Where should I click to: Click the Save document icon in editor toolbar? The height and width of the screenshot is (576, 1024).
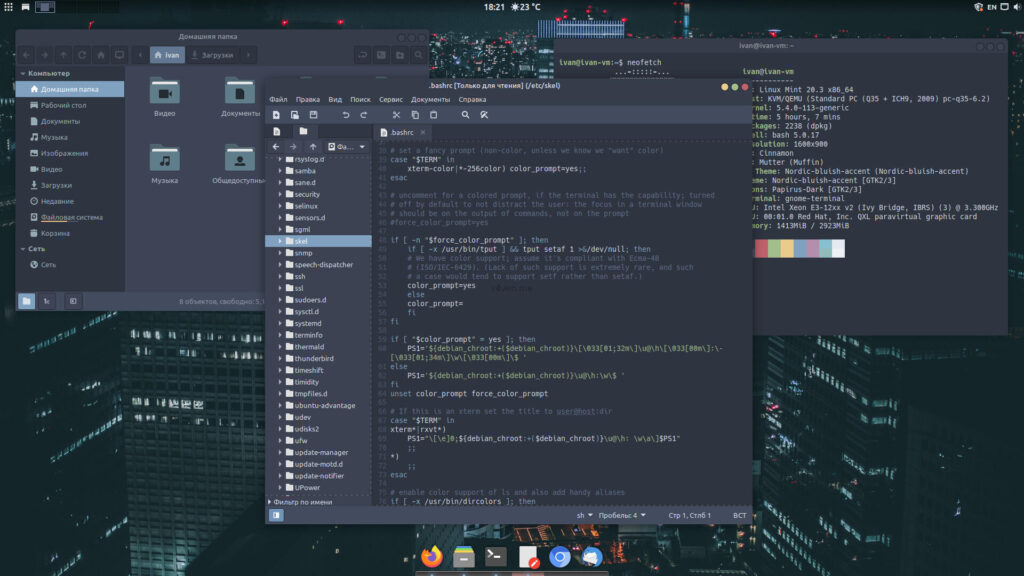[x=313, y=115]
